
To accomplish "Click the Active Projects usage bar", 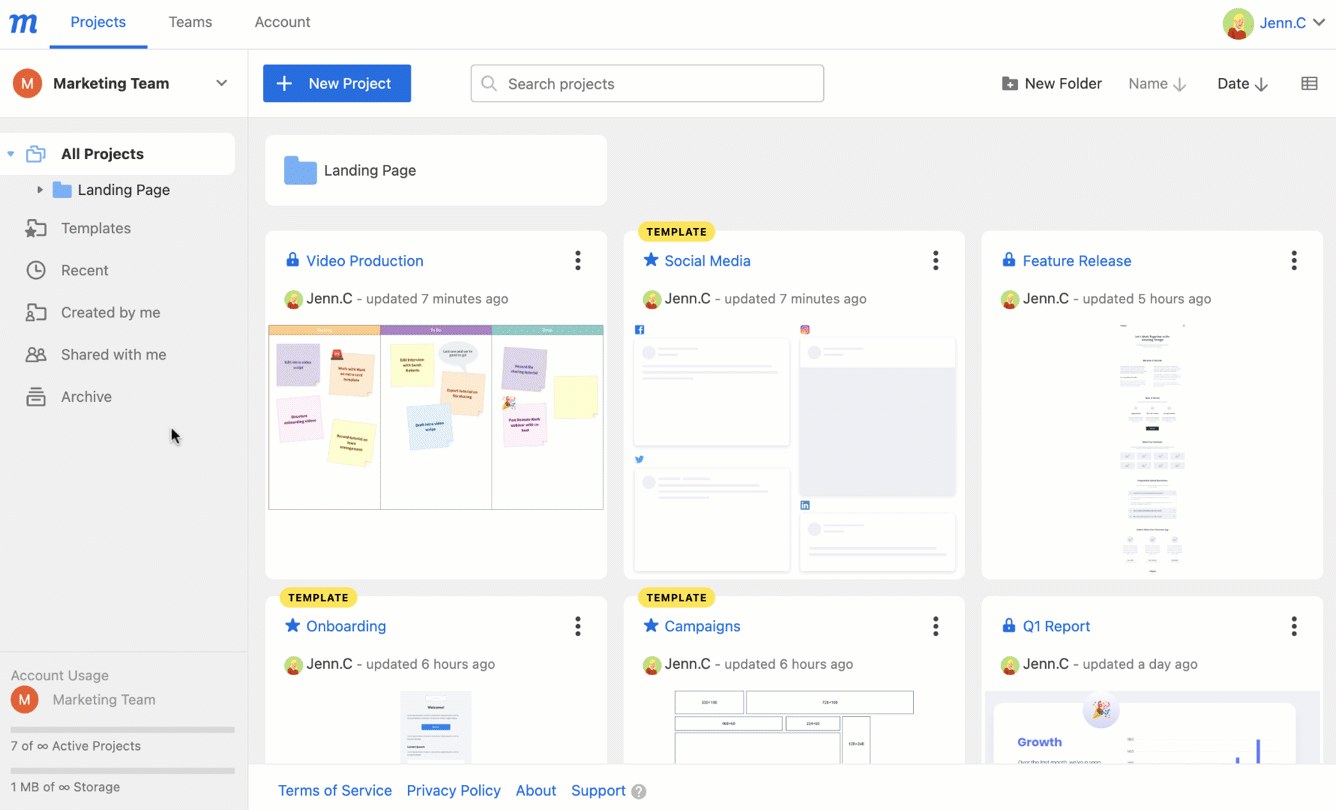I will [x=122, y=730].
